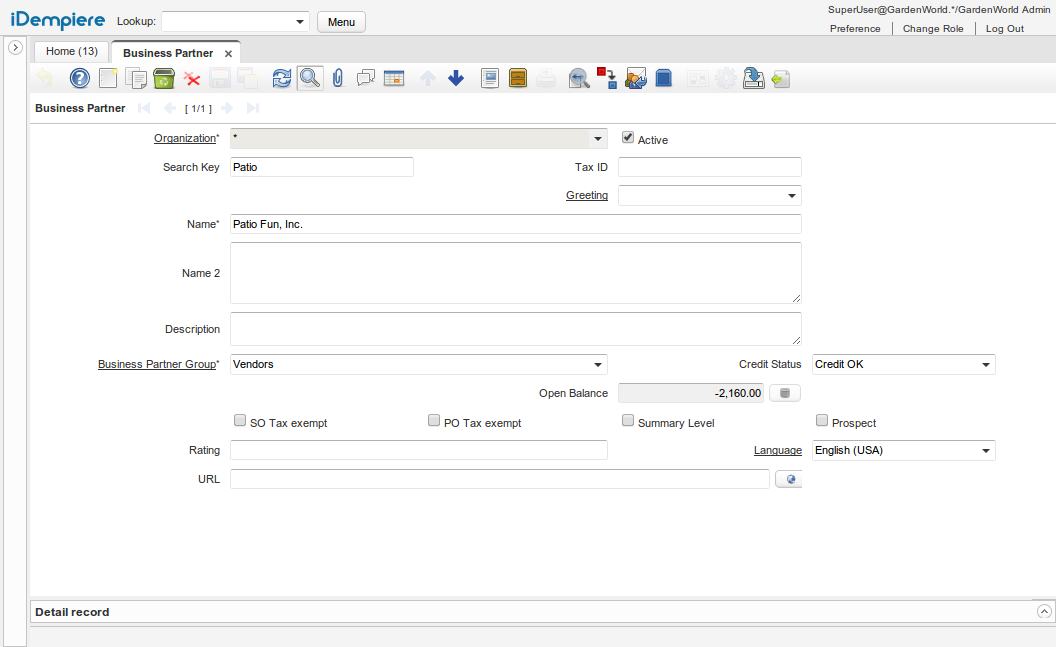The height and width of the screenshot is (647, 1056).
Task: Open the Language dropdown list
Action: [x=985, y=450]
